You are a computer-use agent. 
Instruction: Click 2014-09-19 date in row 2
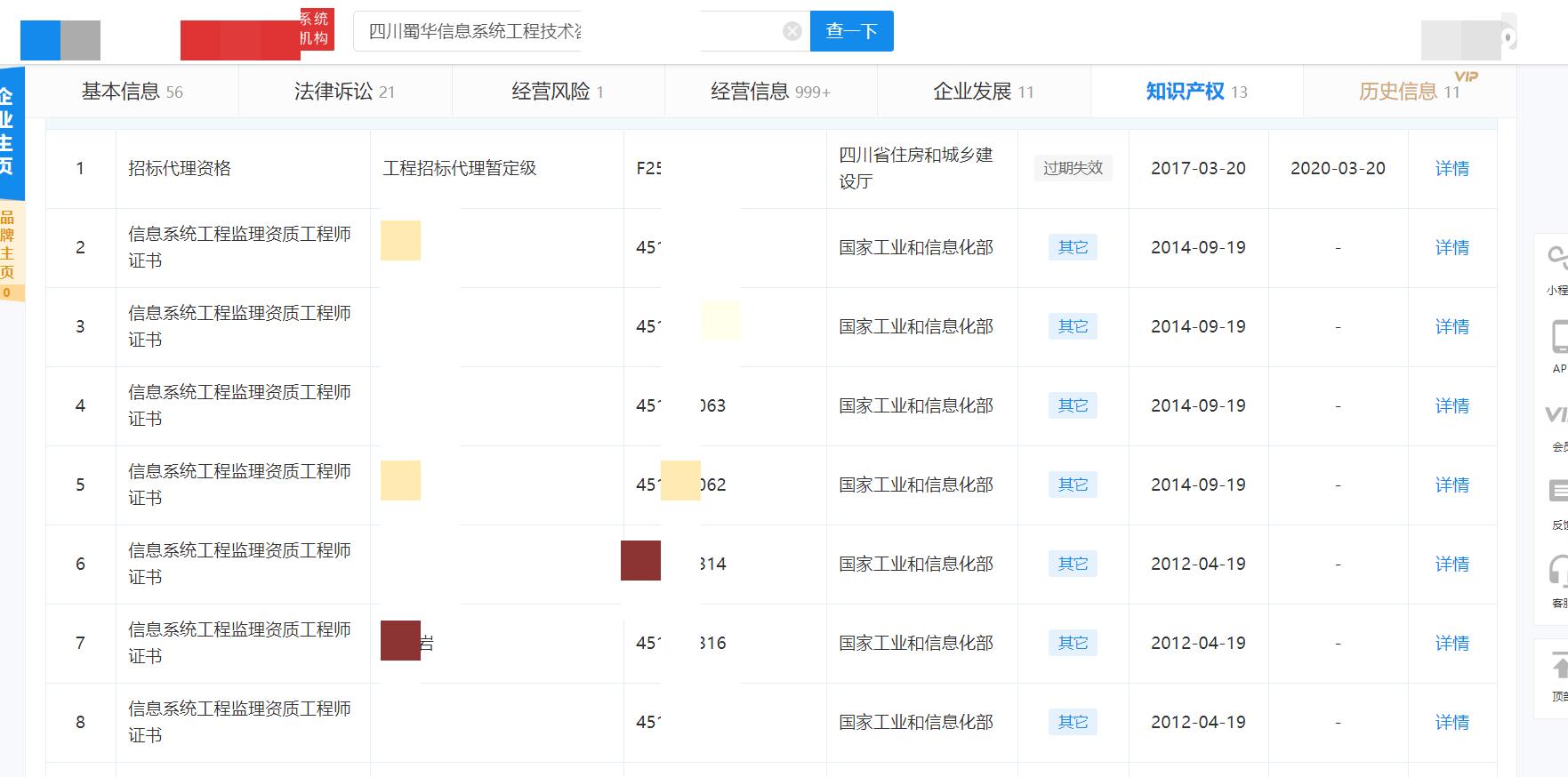1198,248
